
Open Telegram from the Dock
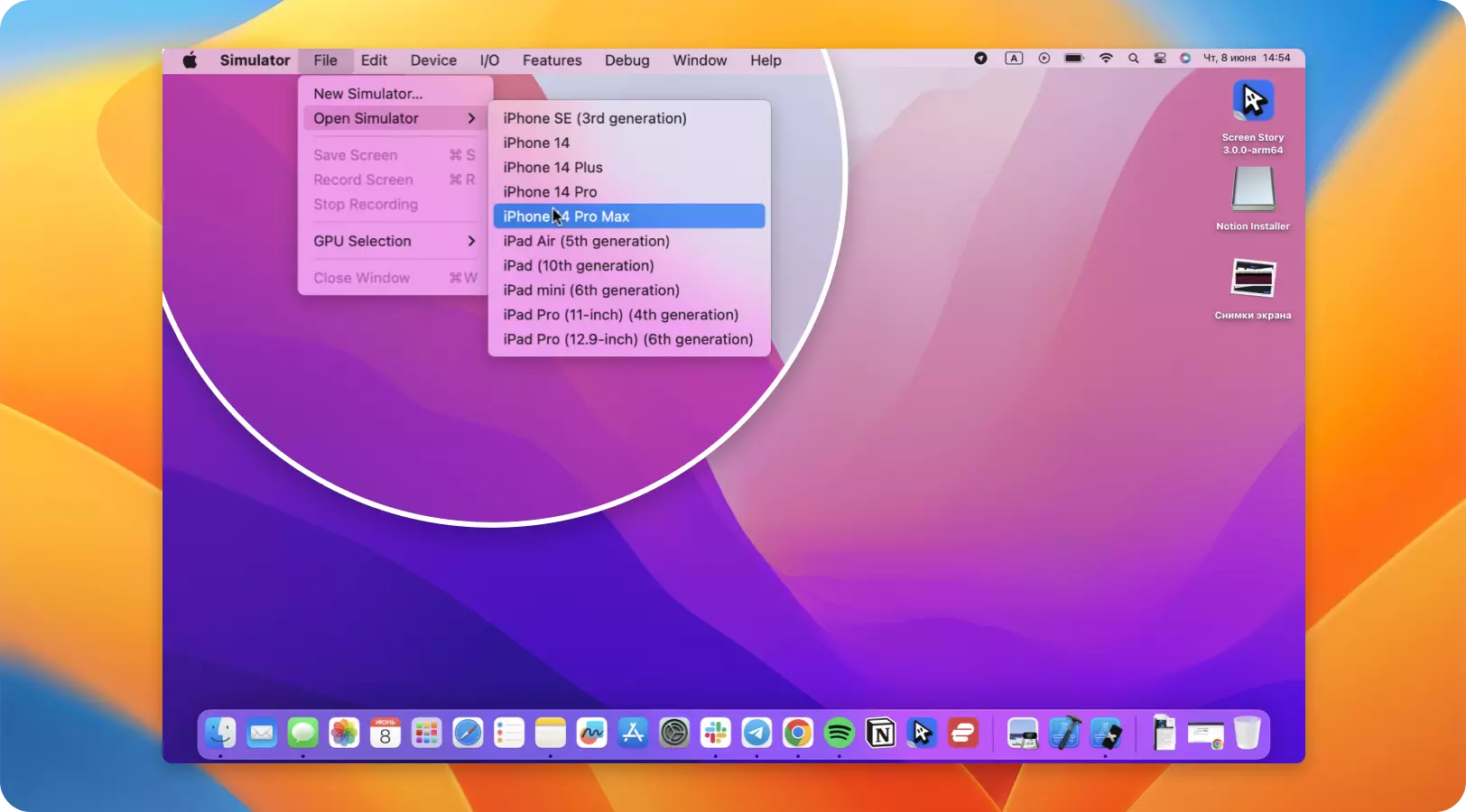tap(756, 733)
